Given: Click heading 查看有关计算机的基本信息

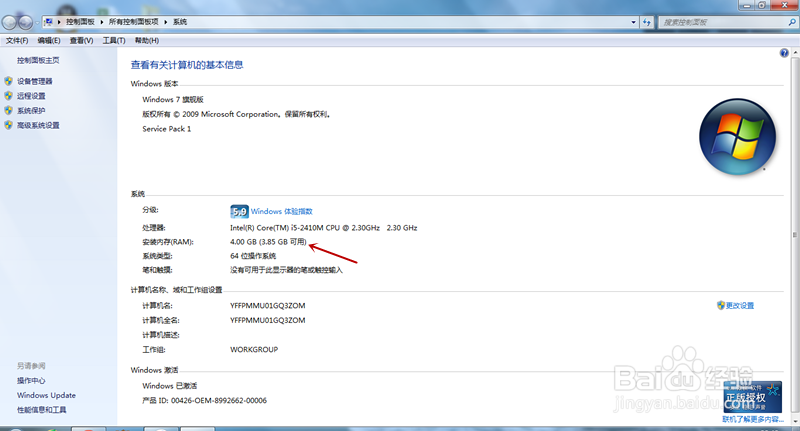Looking at the screenshot, I should click(x=187, y=65).
